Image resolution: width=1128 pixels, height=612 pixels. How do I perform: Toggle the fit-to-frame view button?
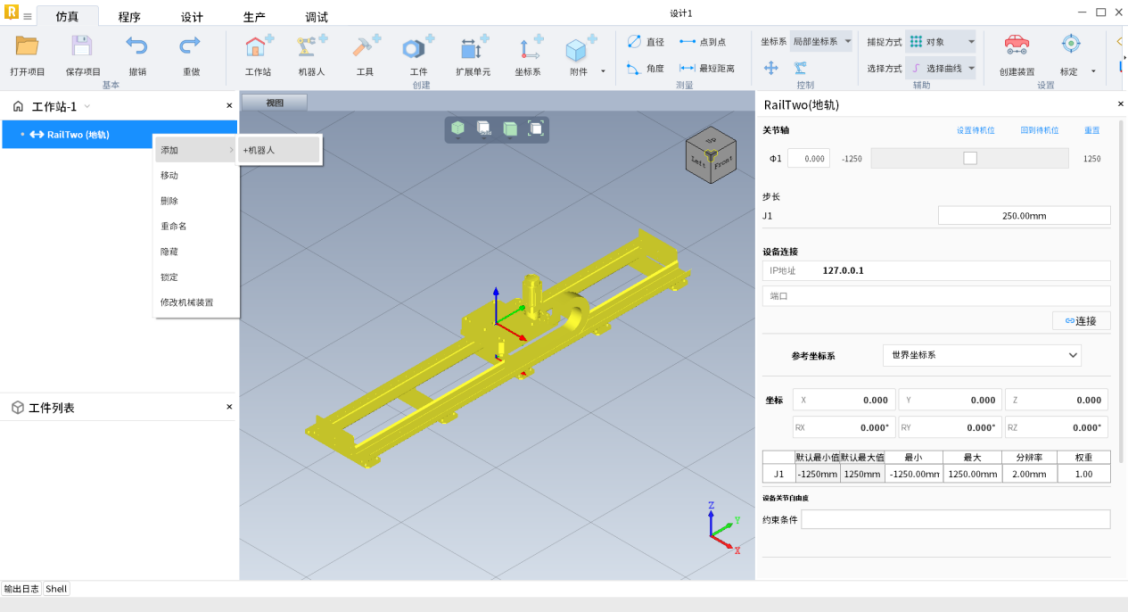tap(536, 128)
